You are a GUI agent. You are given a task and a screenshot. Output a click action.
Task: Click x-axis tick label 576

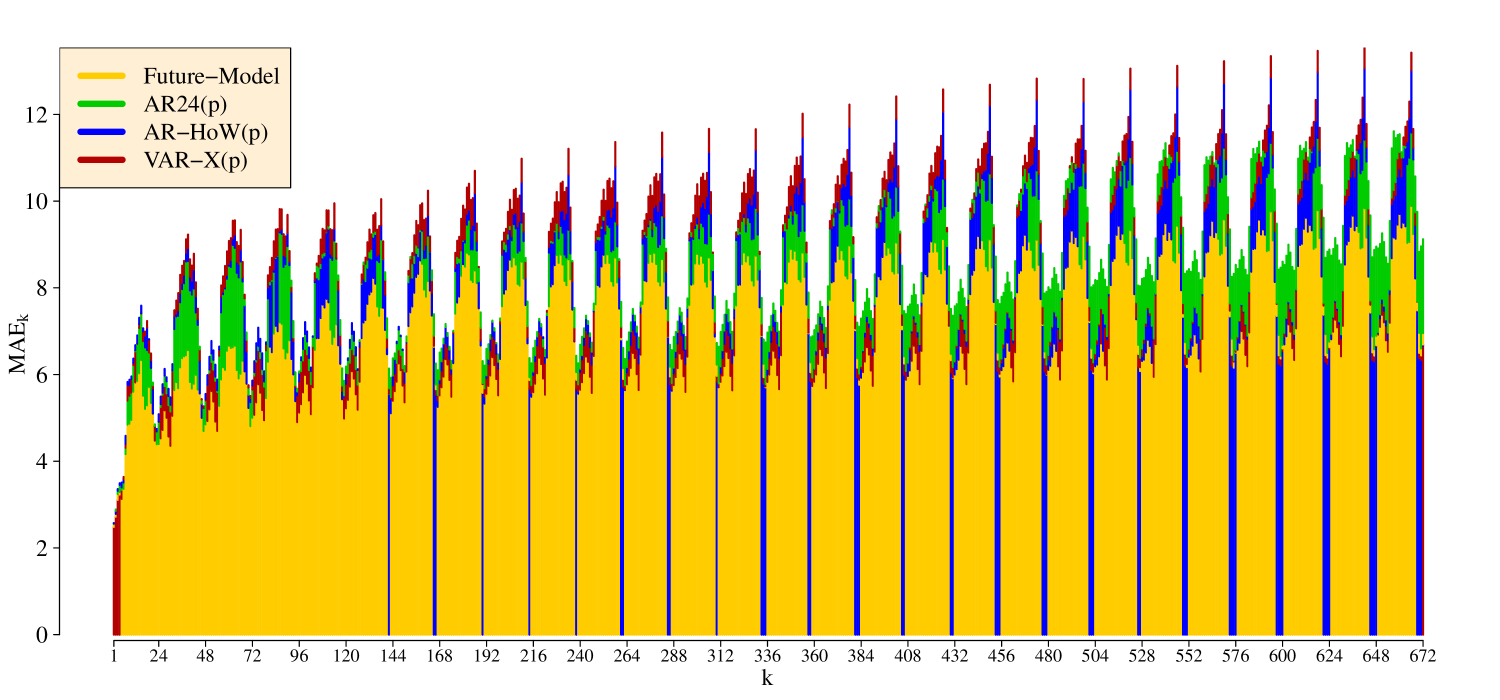[x=1235, y=656]
